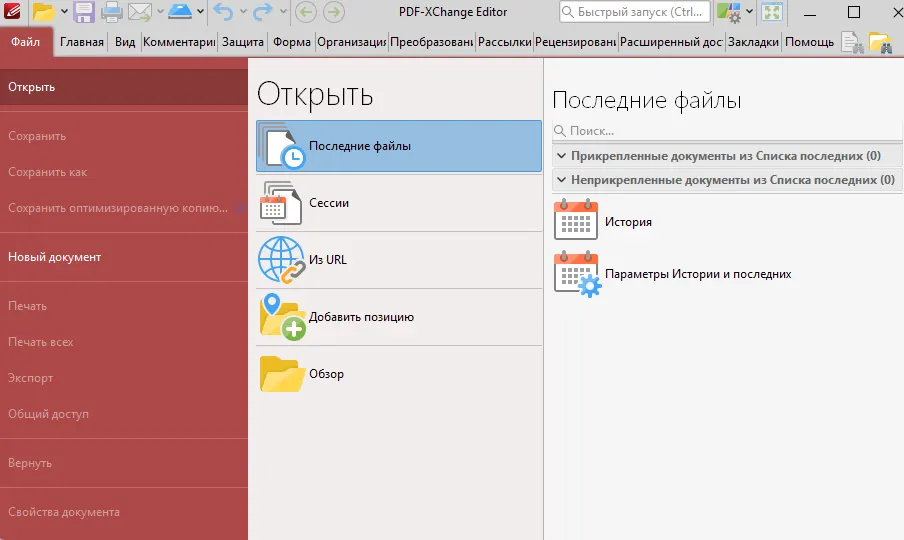Open dropdown beside UI options gear icon
Image resolution: width=904 pixels, height=540 pixels.
(749, 12)
